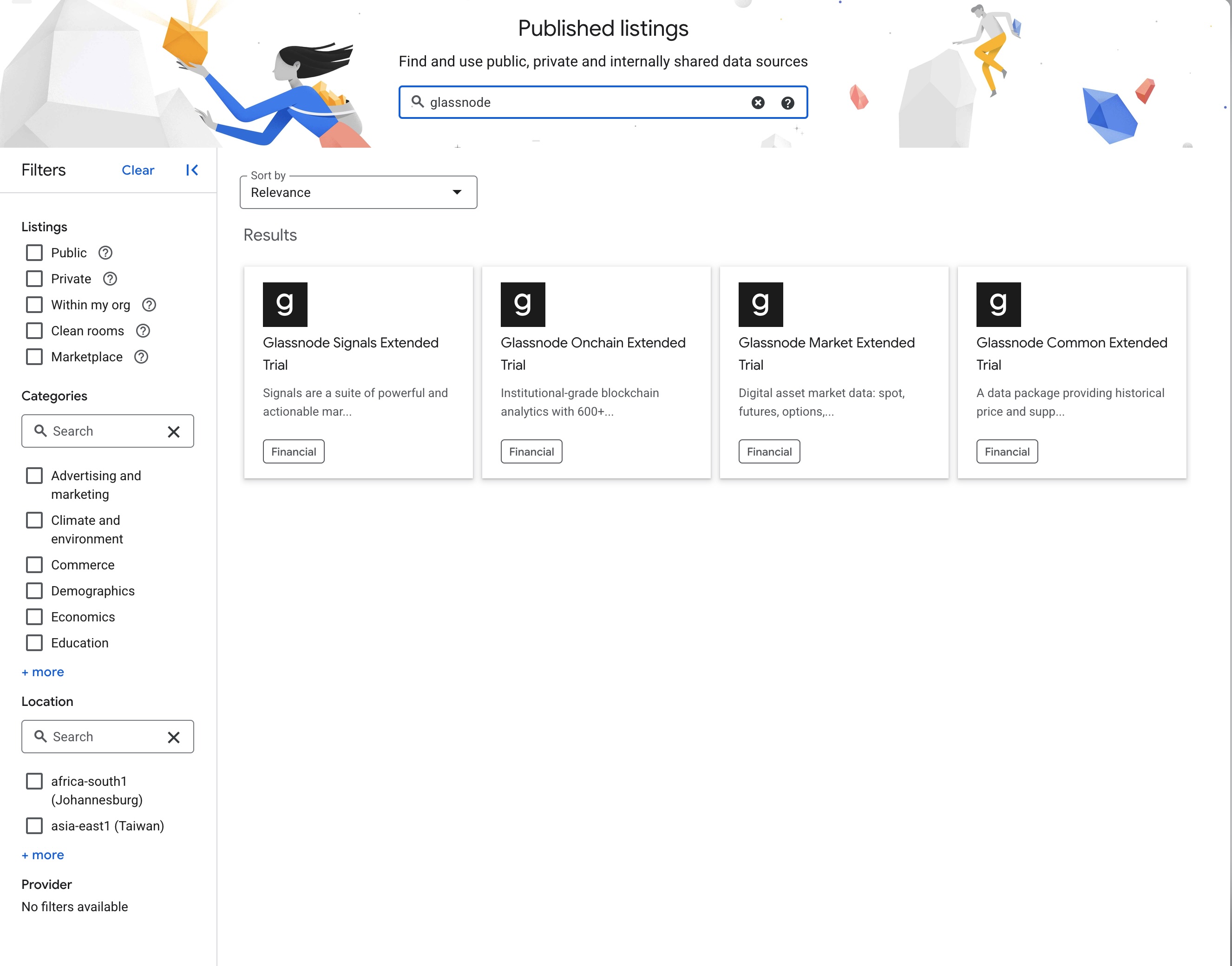Image resolution: width=1232 pixels, height=966 pixels.
Task: Show help for Public listings
Action: pos(105,253)
